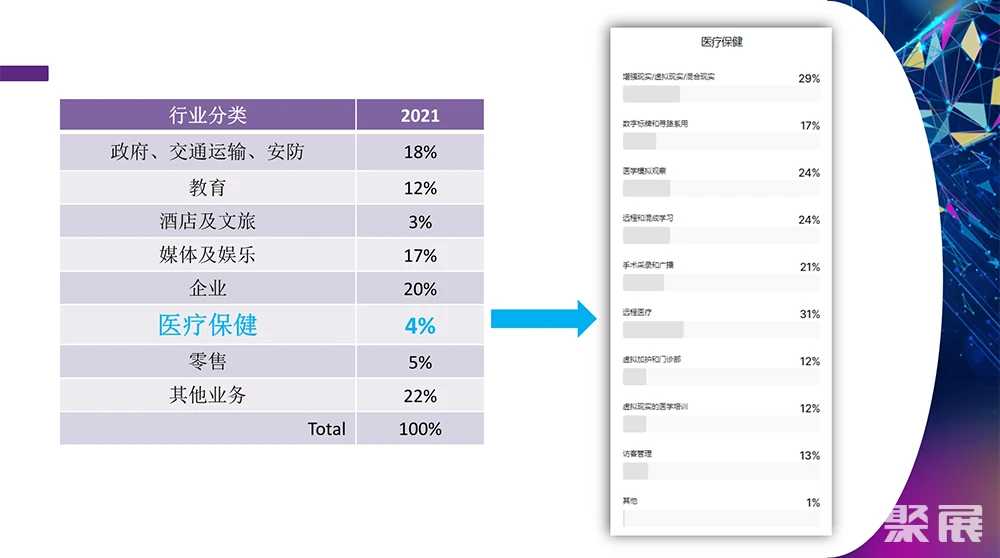Click the 31% value in the chart
The image size is (1000, 558).
(810, 314)
